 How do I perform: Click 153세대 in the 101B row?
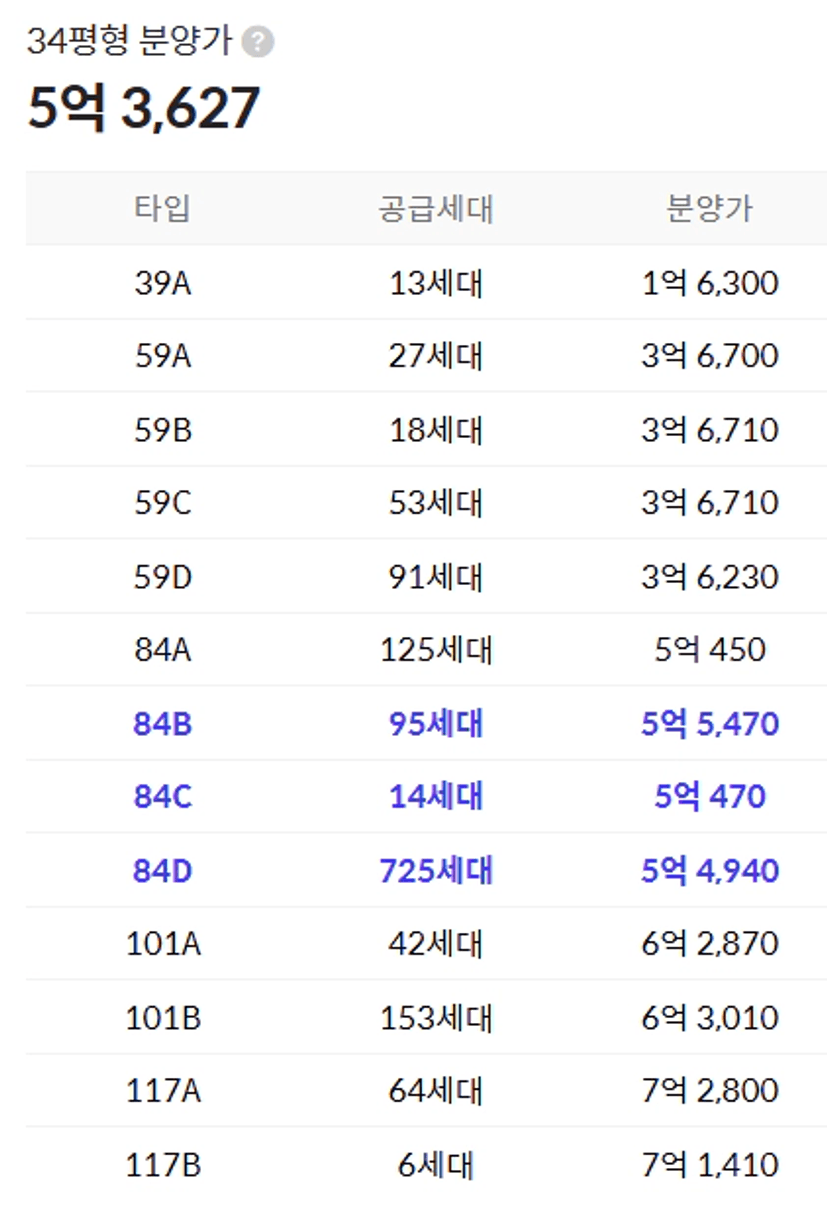pos(436,1018)
